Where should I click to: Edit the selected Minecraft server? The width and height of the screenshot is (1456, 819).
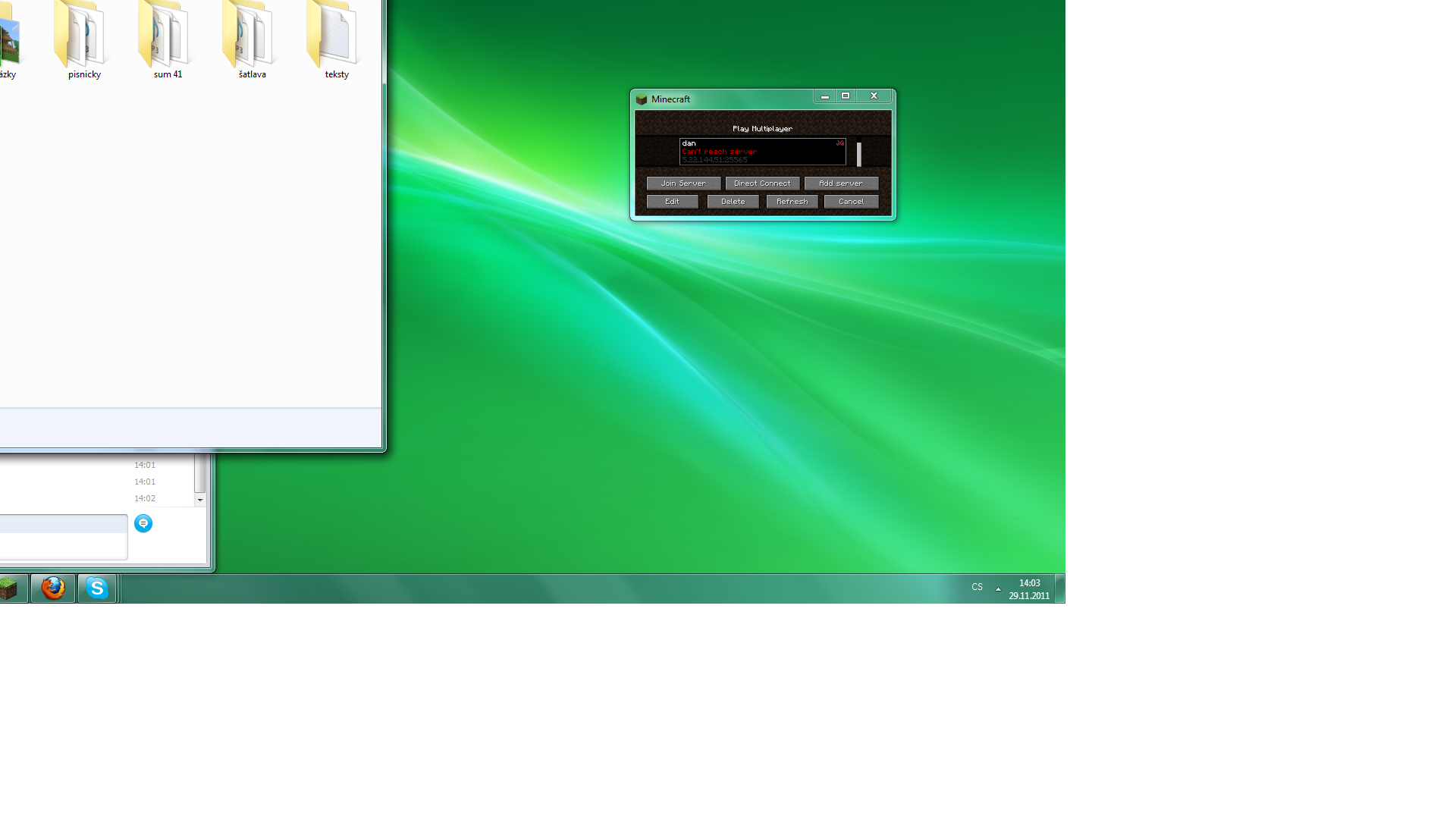[672, 202]
